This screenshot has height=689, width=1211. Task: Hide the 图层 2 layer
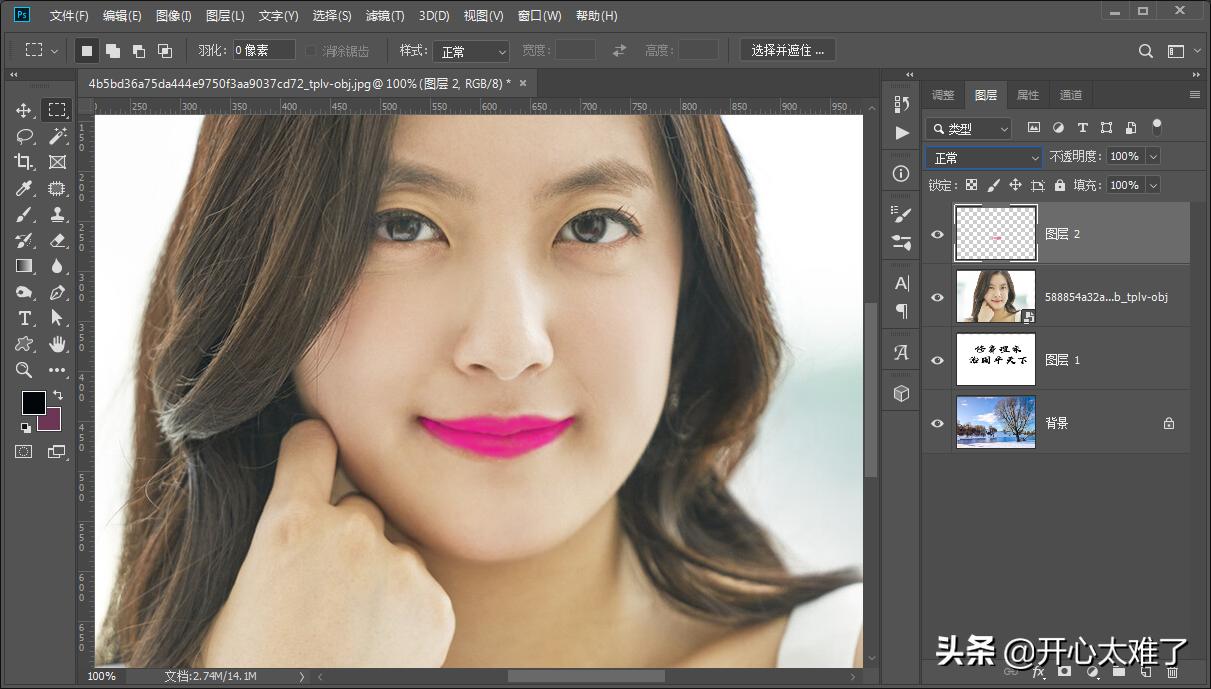click(937, 234)
